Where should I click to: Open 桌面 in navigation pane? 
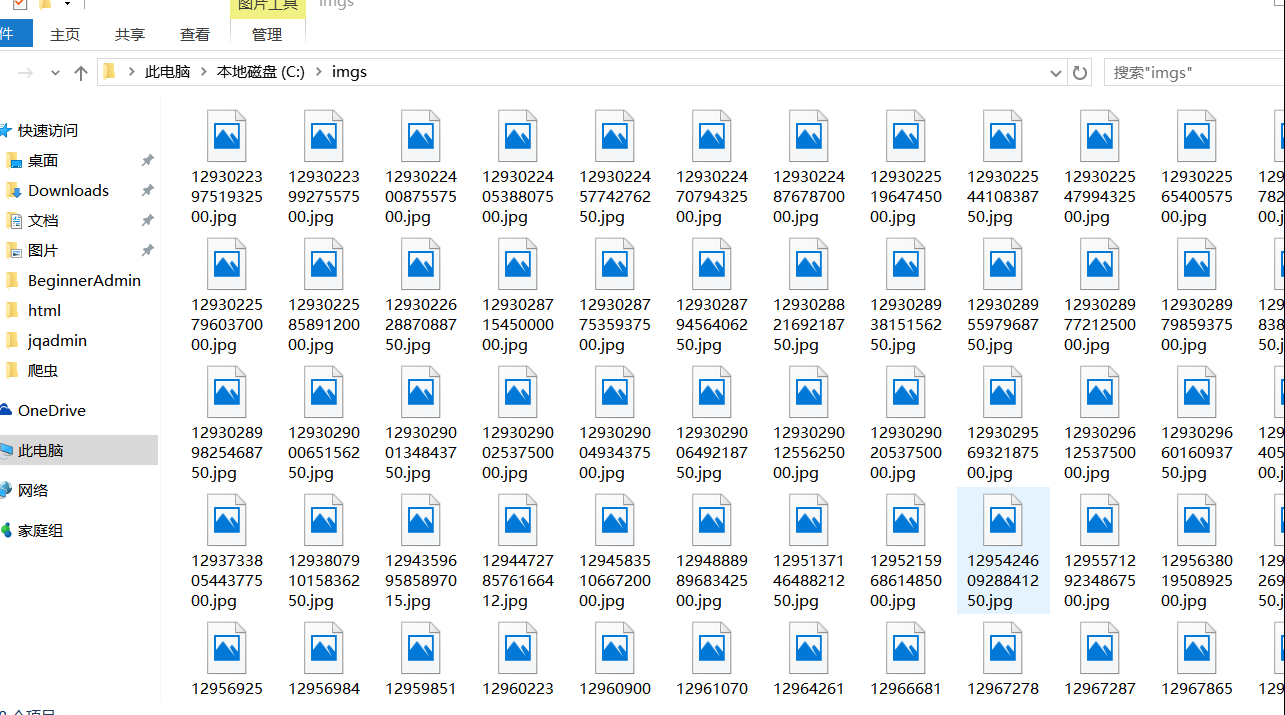coord(43,160)
